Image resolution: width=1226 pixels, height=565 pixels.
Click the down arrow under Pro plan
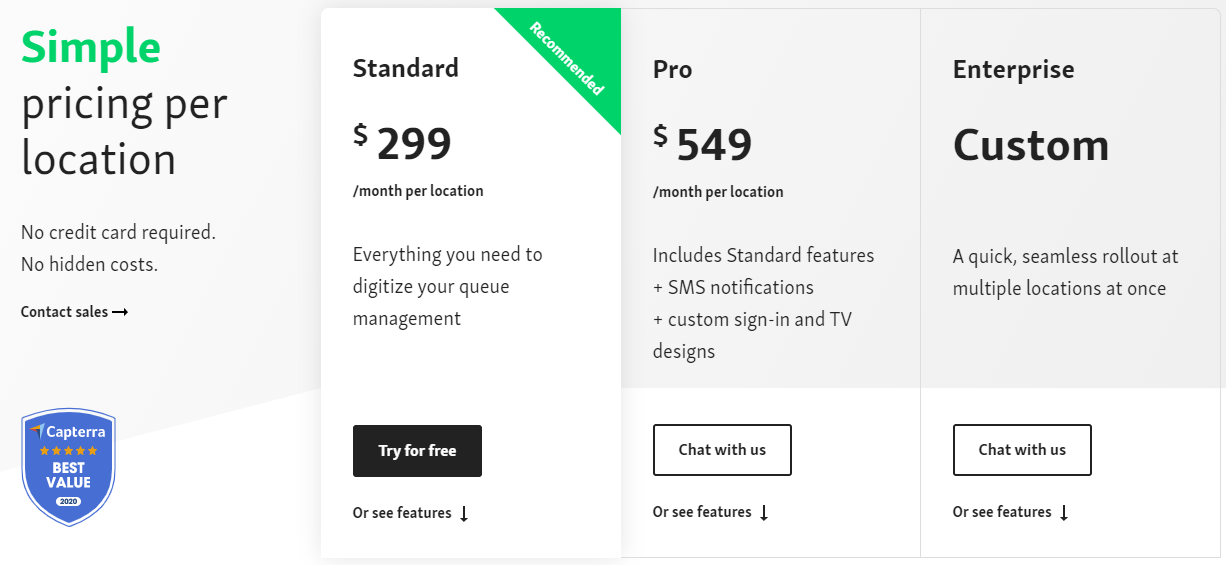764,513
